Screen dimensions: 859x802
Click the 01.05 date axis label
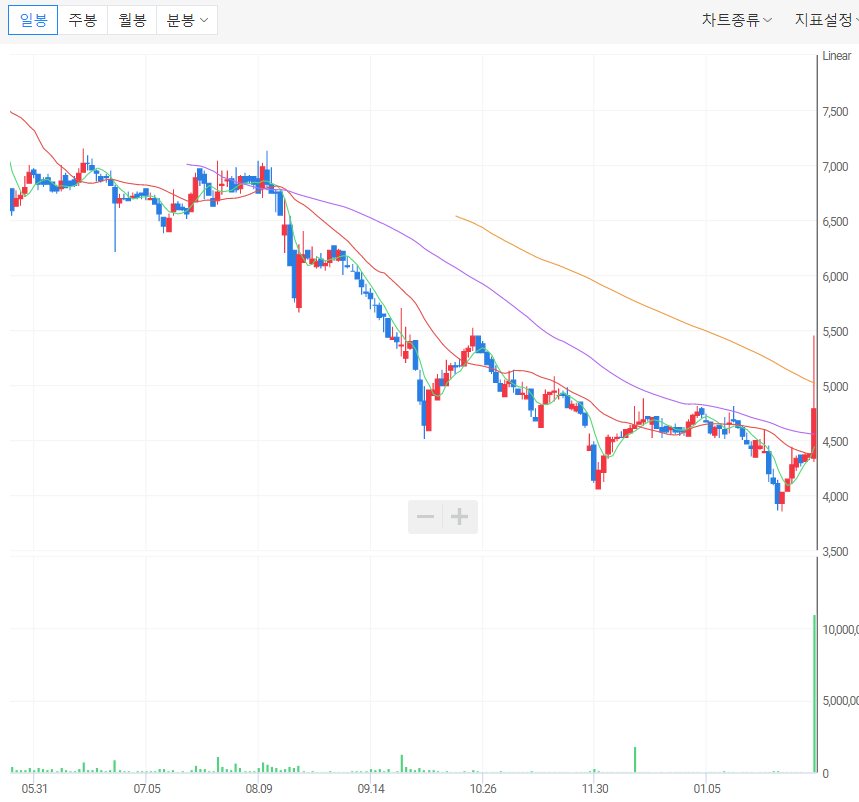(x=707, y=789)
